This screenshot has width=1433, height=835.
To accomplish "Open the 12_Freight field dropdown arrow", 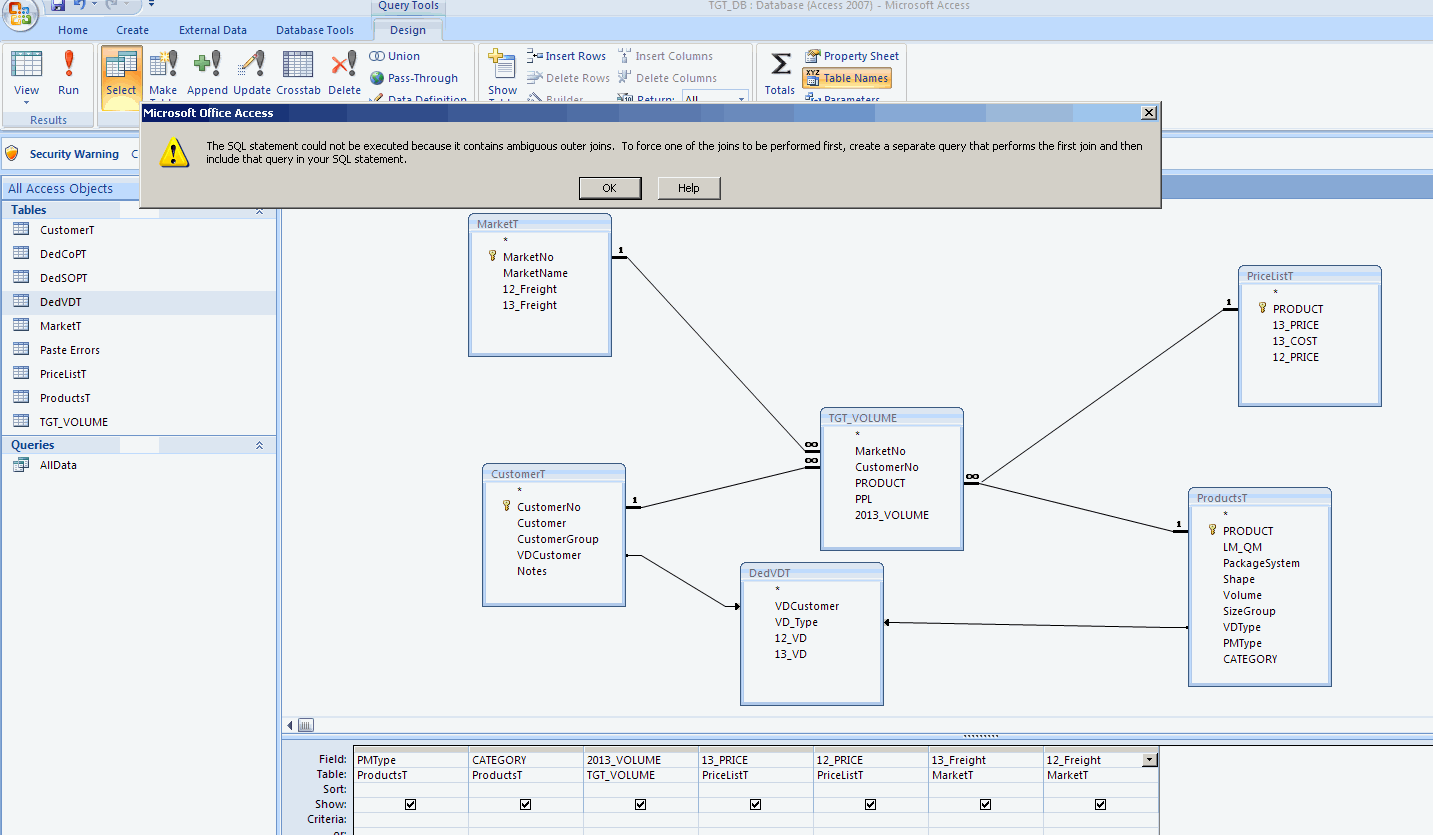I will coord(1150,760).
